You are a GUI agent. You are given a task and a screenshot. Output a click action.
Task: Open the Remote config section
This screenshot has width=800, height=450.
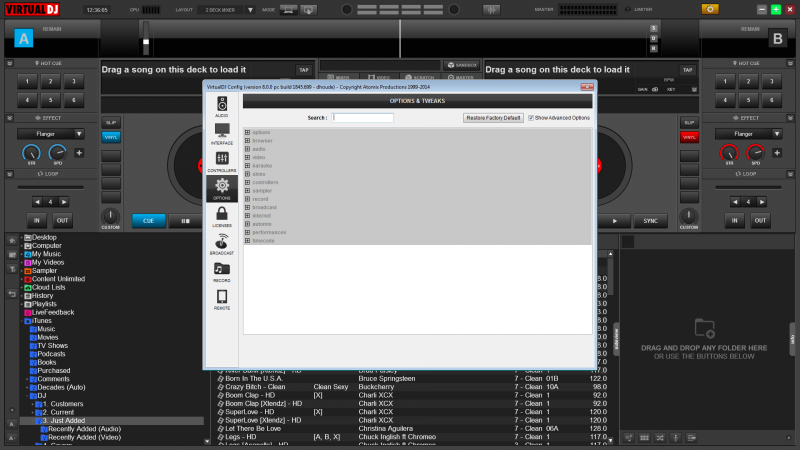tap(221, 299)
